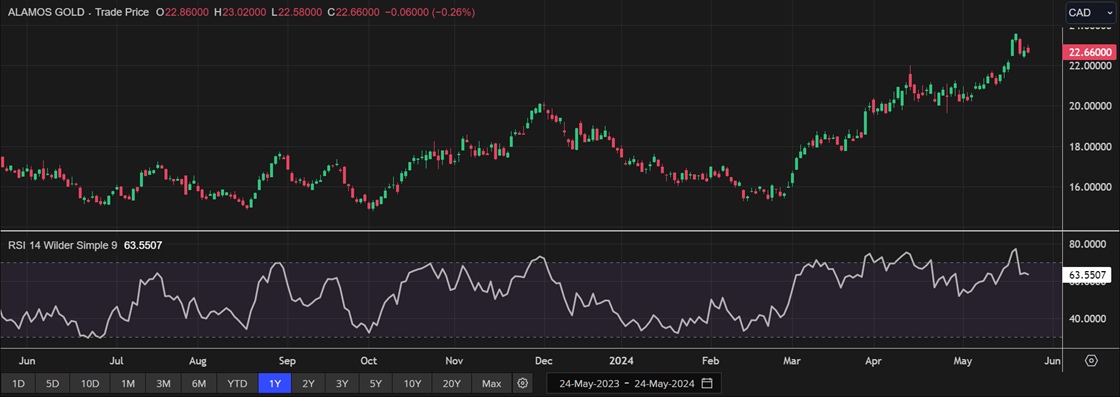The height and width of the screenshot is (397, 1120).
Task: Click the 16.00000 price axis label
Action: (1090, 187)
